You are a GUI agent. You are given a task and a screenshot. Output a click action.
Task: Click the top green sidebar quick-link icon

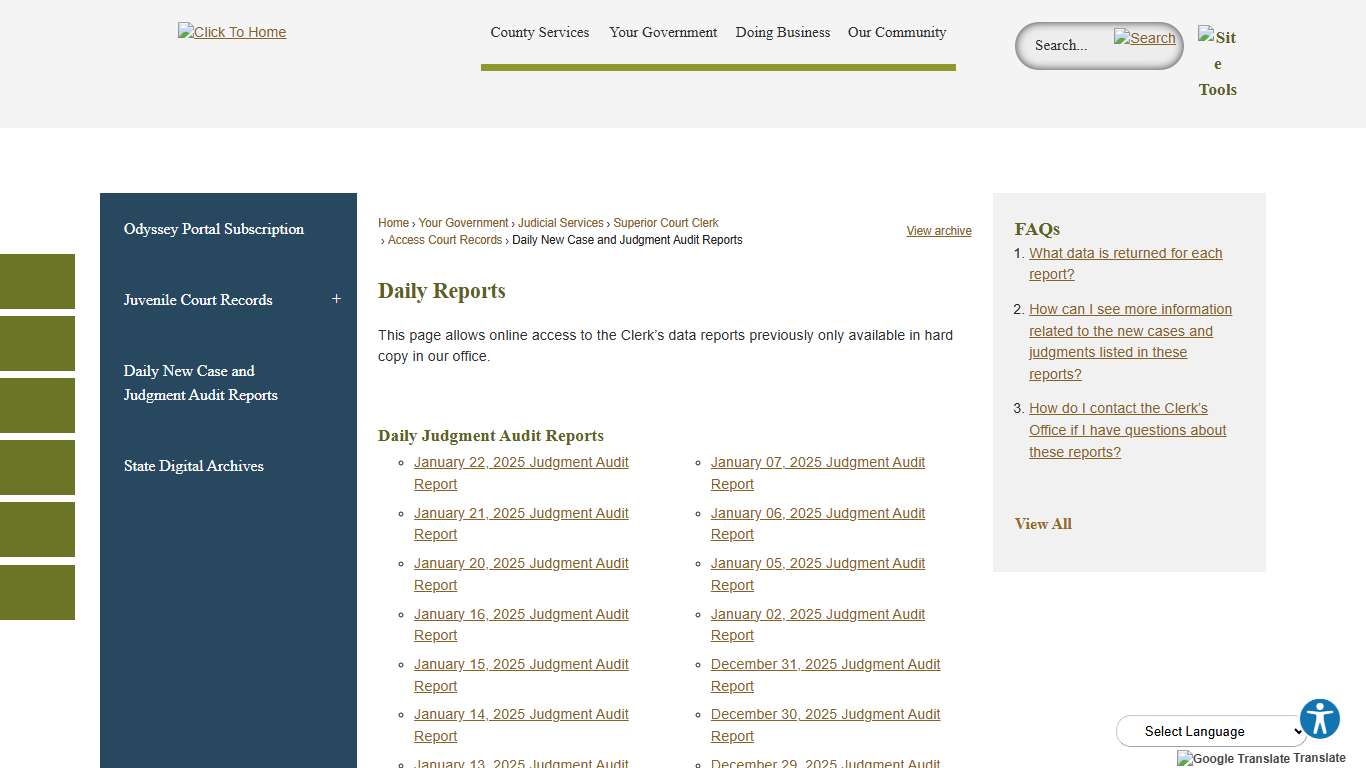(x=37, y=281)
